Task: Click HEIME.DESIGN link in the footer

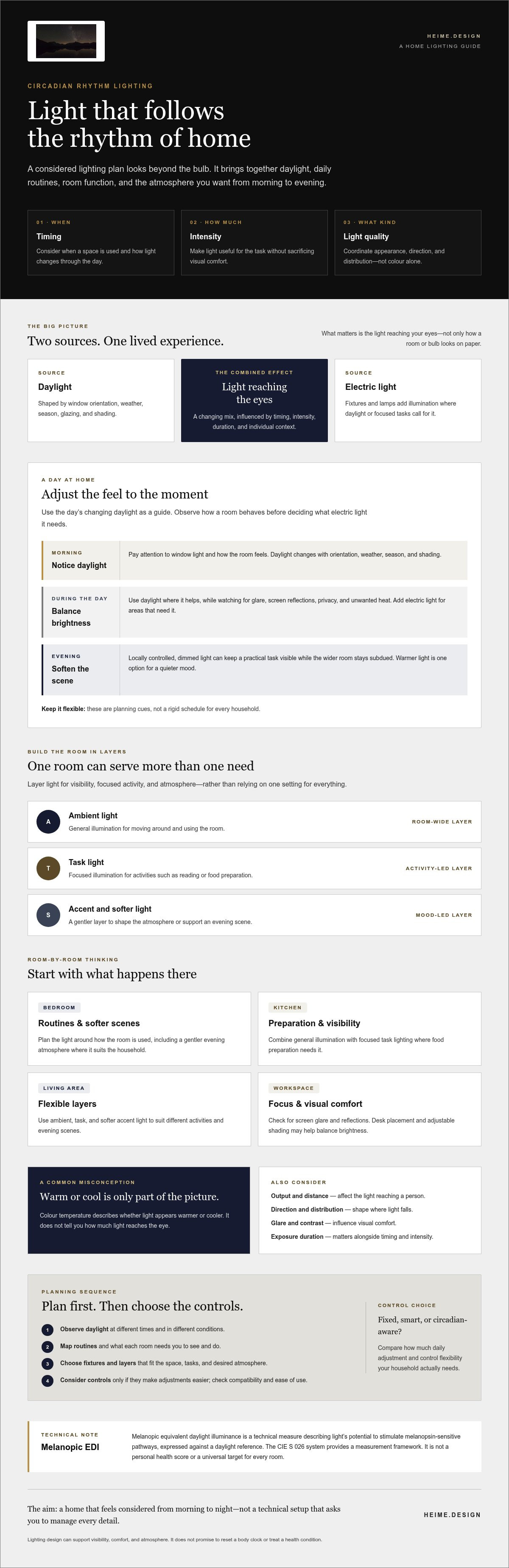Action: 452,1515
